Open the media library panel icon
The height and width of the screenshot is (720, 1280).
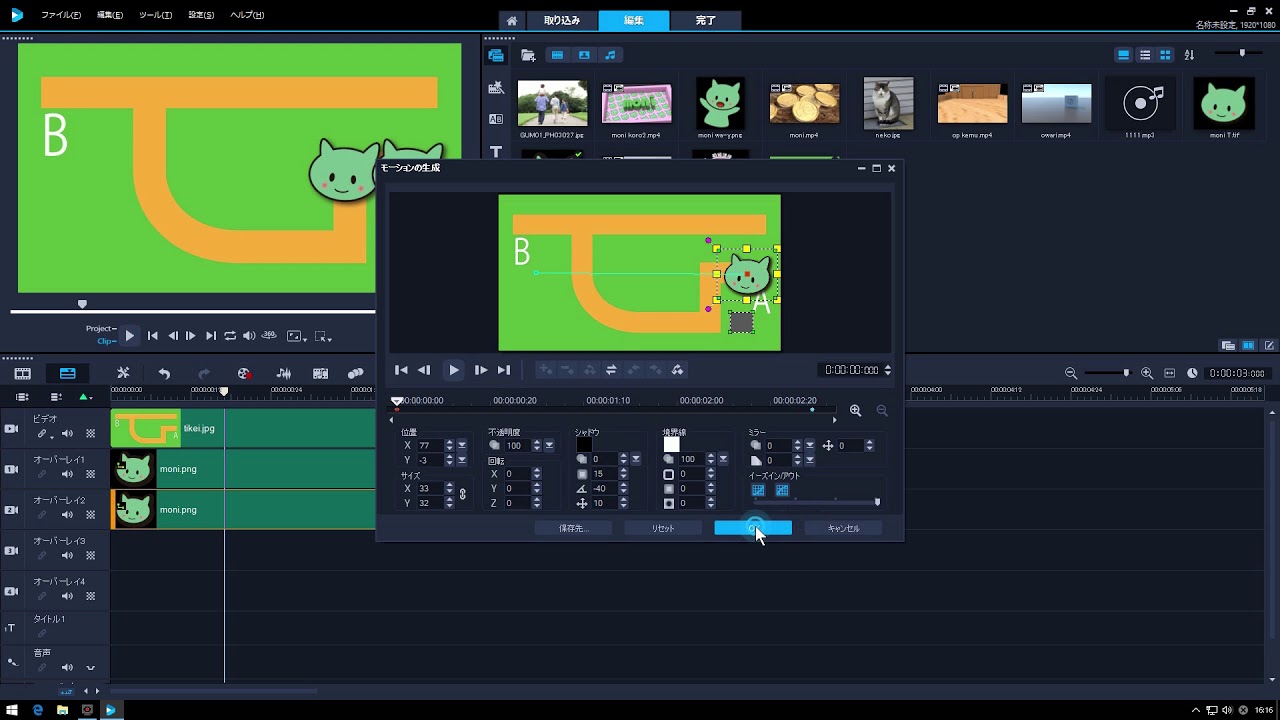(x=496, y=55)
